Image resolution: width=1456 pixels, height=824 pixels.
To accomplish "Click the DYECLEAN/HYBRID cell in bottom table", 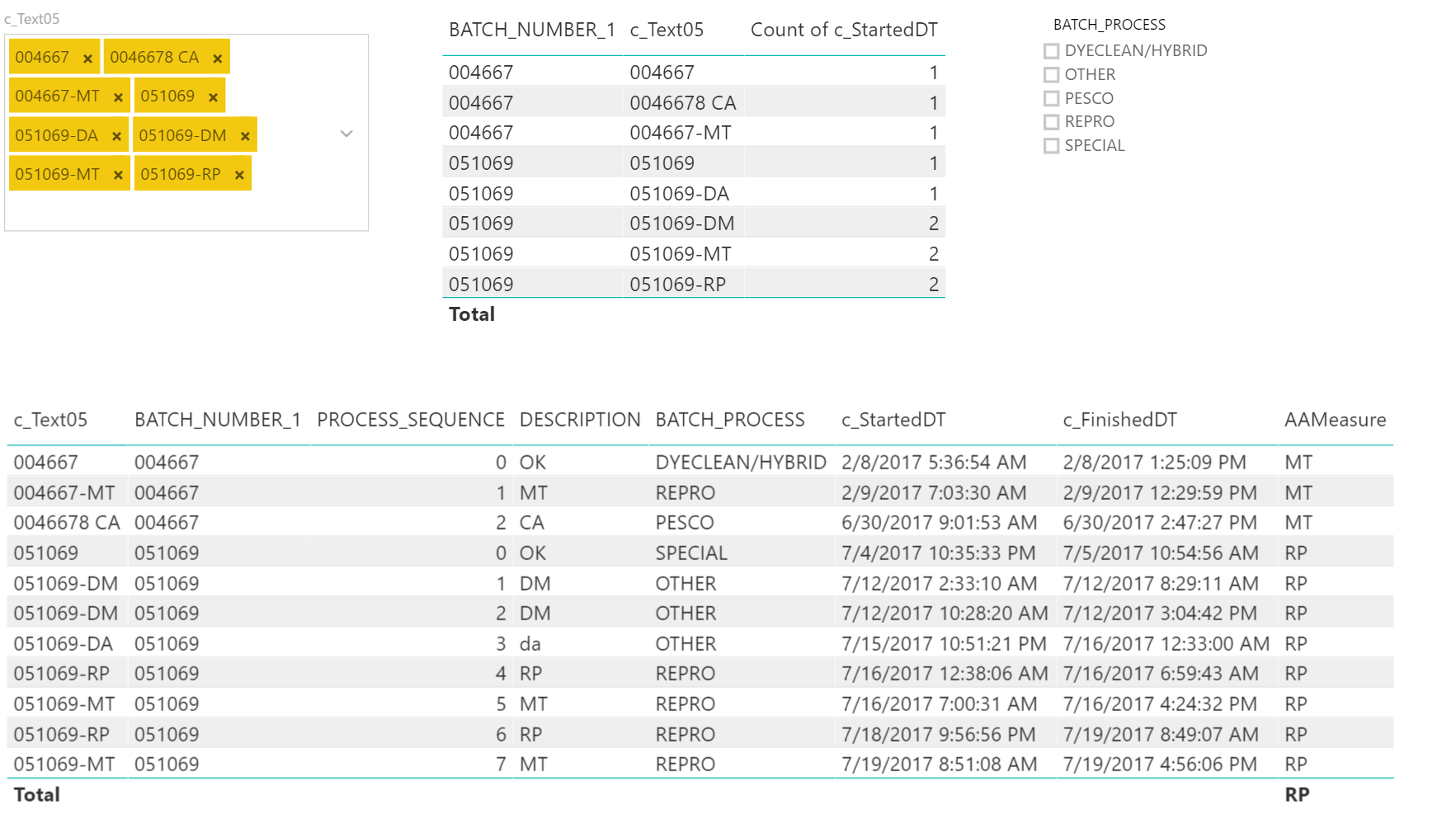I will pyautogui.click(x=741, y=463).
